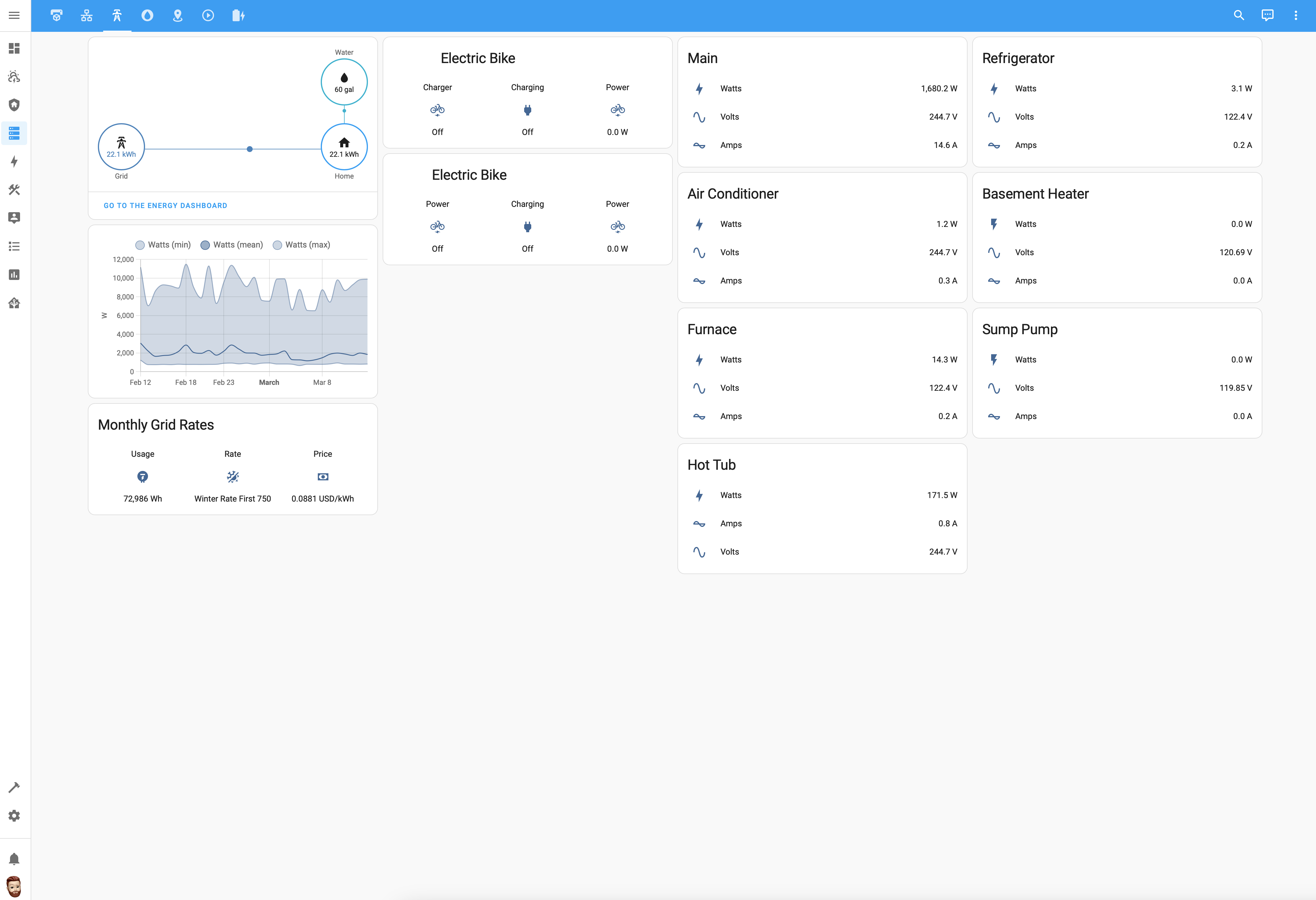Image resolution: width=1316 pixels, height=900 pixels.
Task: Click the Water 60 gal circle
Action: click(x=344, y=82)
